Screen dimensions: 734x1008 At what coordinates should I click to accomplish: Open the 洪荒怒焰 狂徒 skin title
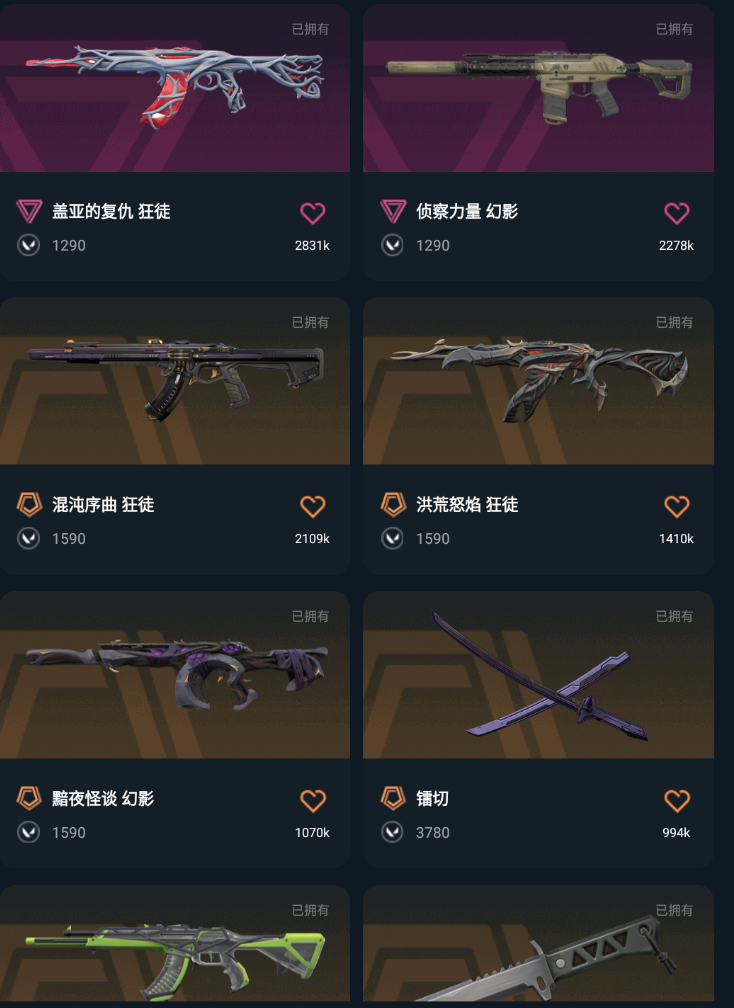point(467,505)
